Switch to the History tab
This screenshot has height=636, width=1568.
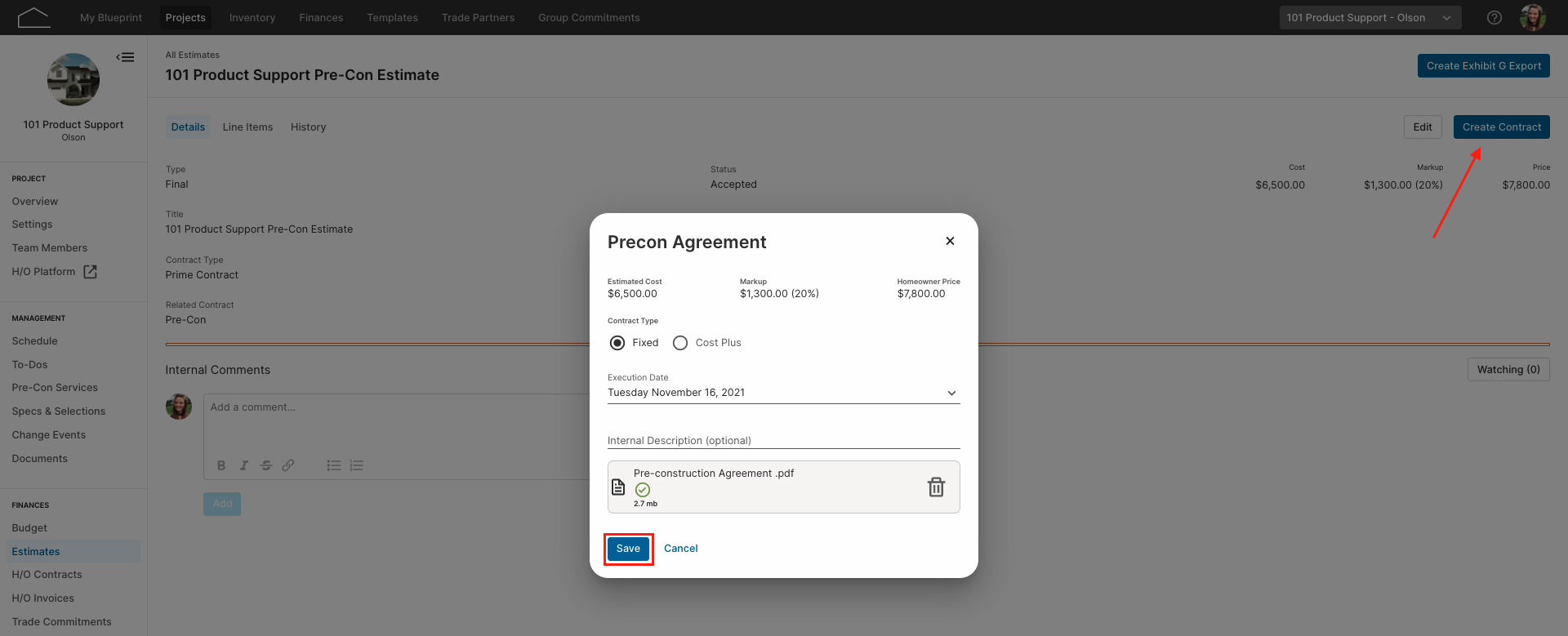point(308,127)
